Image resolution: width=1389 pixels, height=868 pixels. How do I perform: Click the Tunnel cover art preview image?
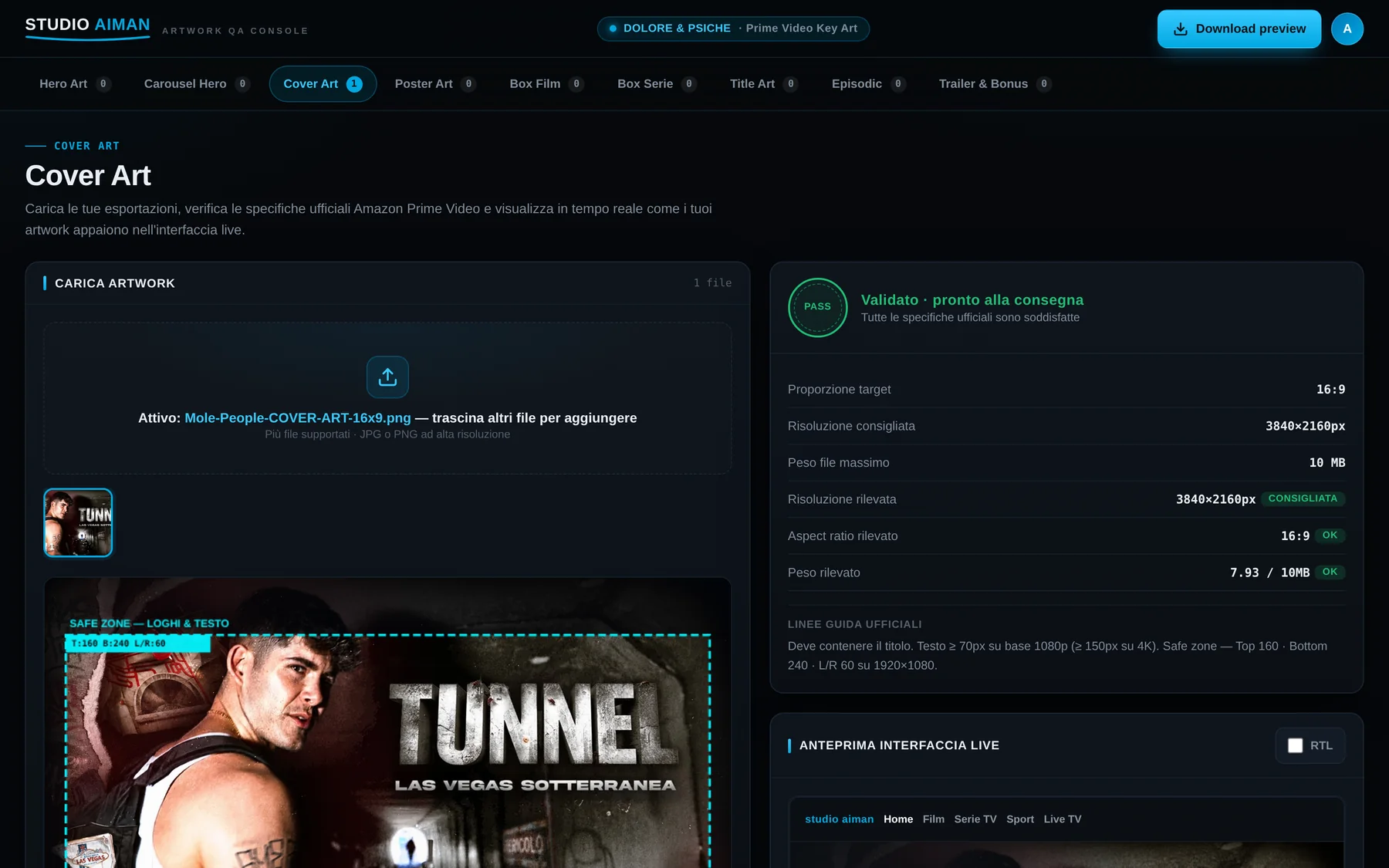point(387,723)
